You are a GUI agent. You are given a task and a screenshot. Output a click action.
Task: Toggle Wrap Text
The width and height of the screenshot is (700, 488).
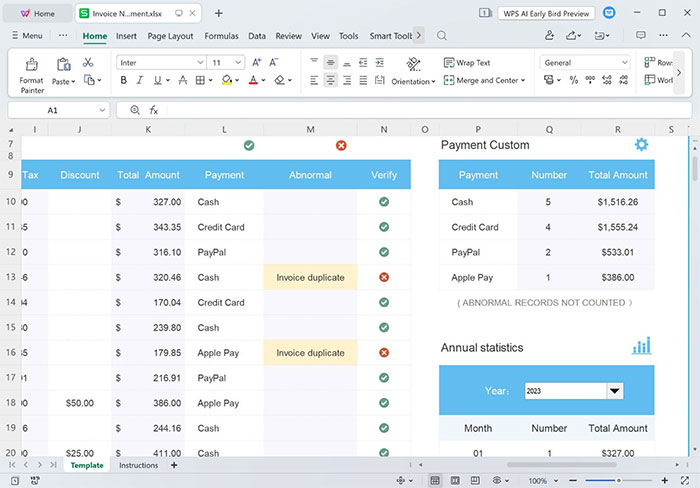(x=466, y=62)
